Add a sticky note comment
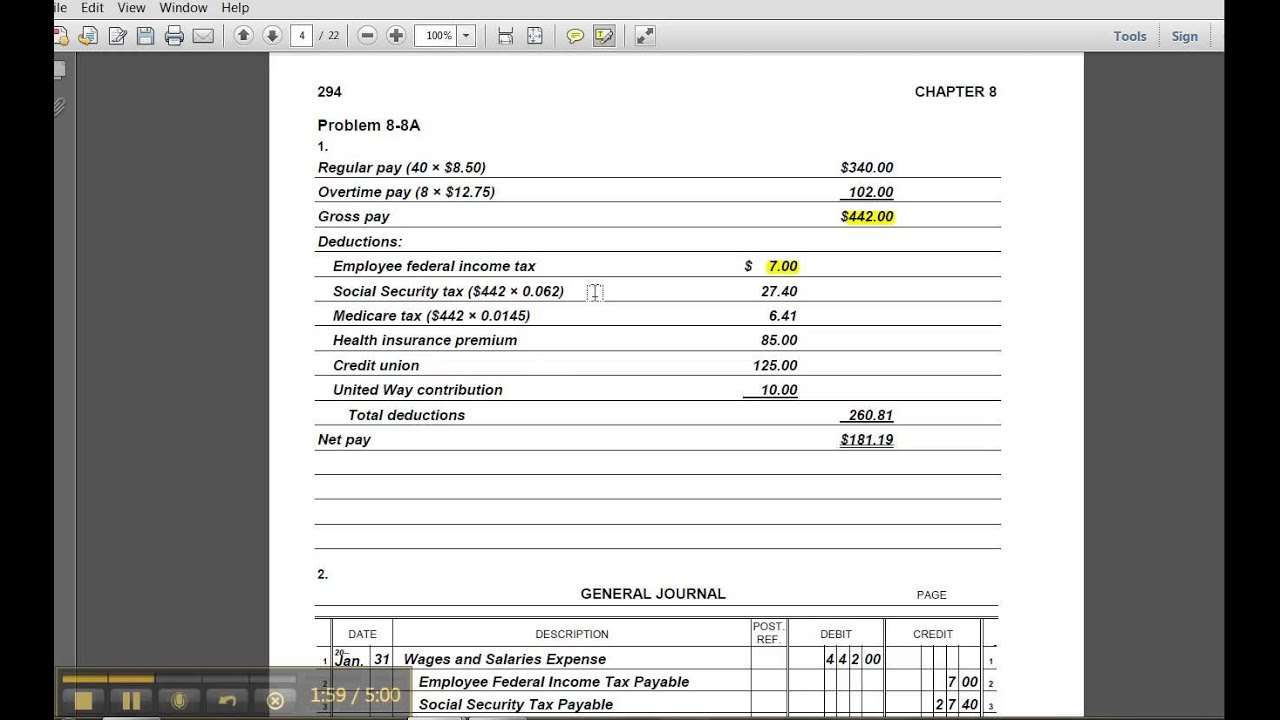The width and height of the screenshot is (1280, 720). 575,36
